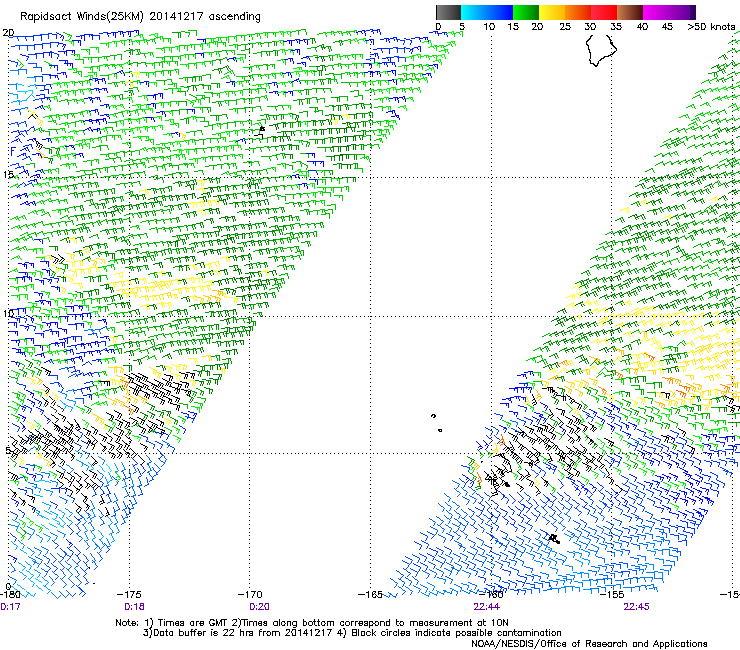The height and width of the screenshot is (650, 740).
Task: Click the cyan 5-10 knots legend segment
Action: [474, 12]
